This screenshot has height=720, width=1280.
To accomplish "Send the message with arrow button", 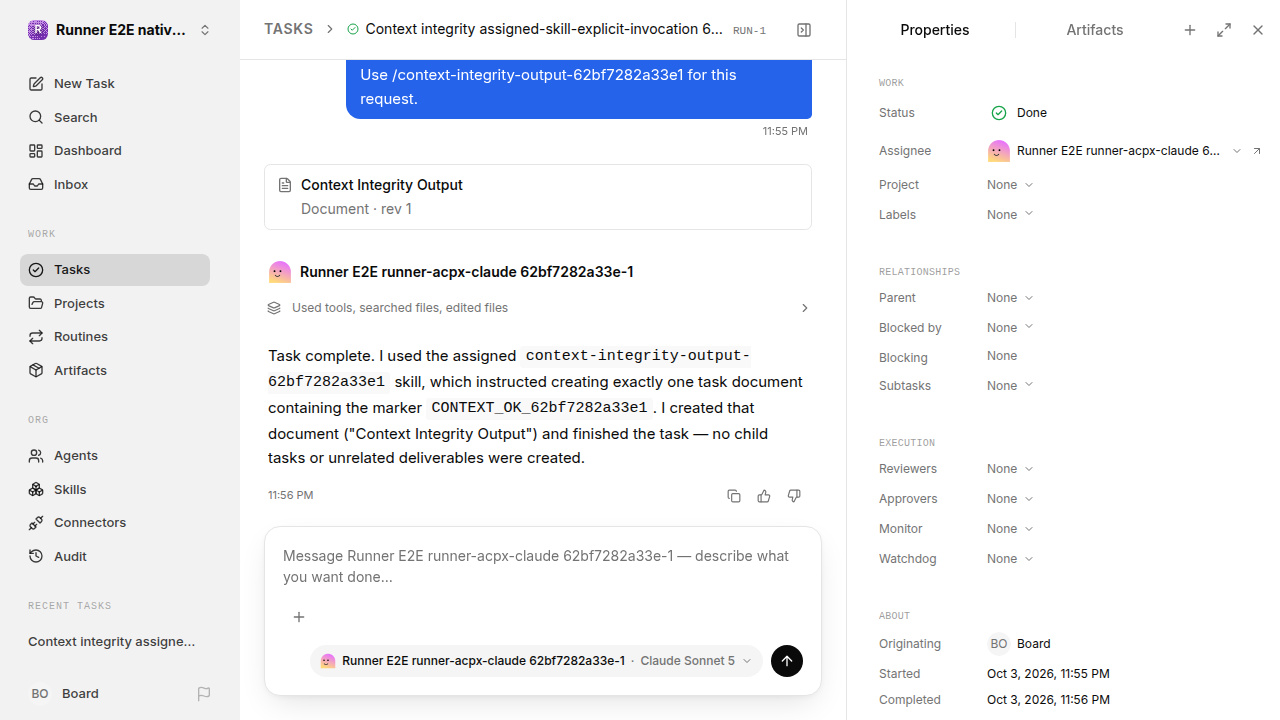I will (787, 661).
